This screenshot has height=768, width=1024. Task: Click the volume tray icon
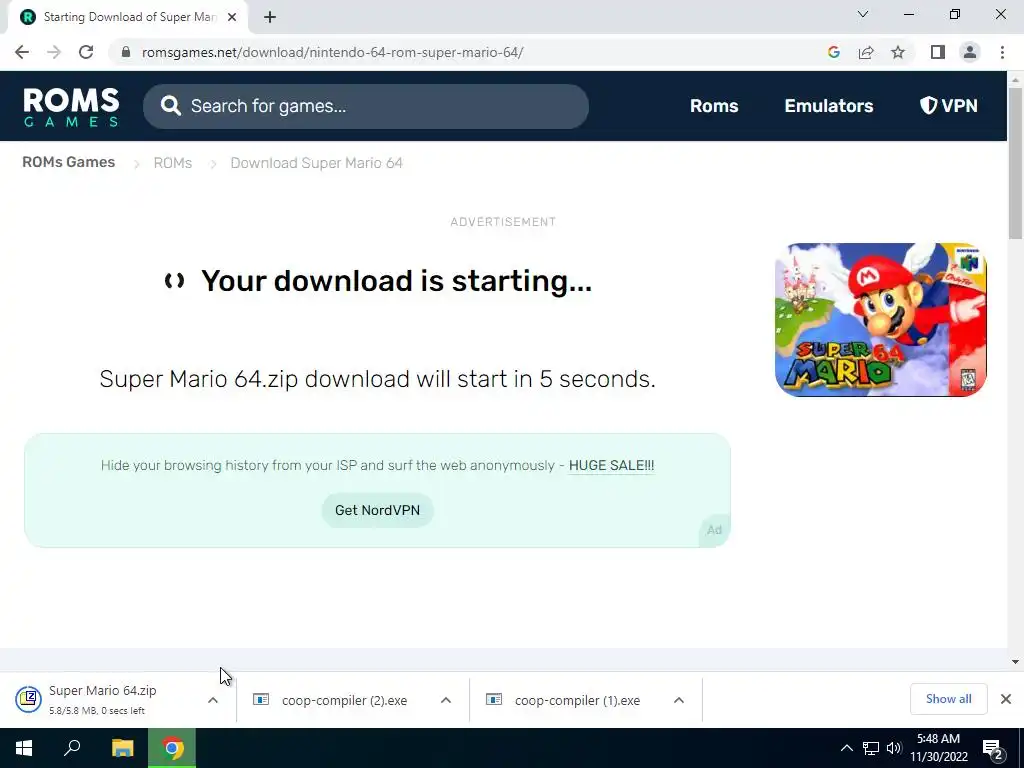coord(894,748)
